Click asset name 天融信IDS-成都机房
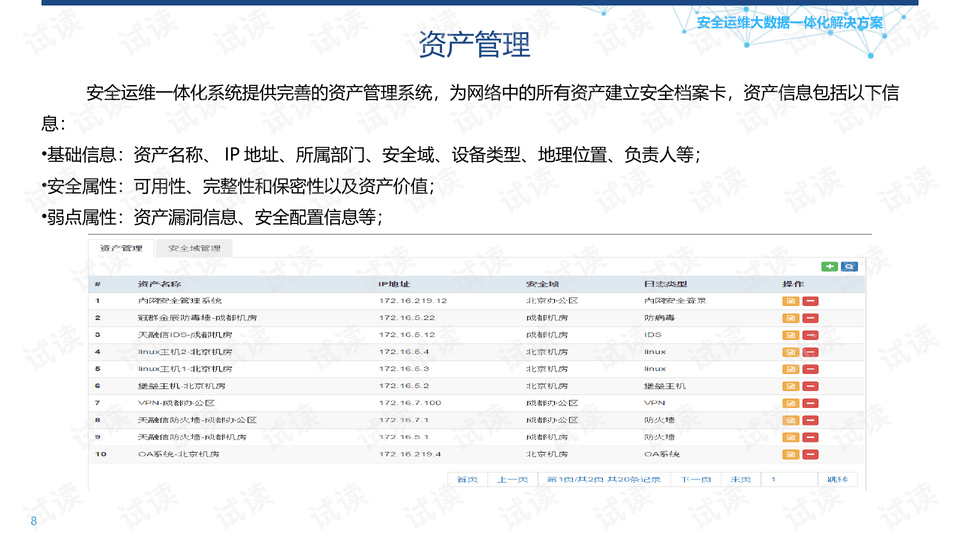Image resolution: width=960 pixels, height=540 pixels. [x=185, y=335]
